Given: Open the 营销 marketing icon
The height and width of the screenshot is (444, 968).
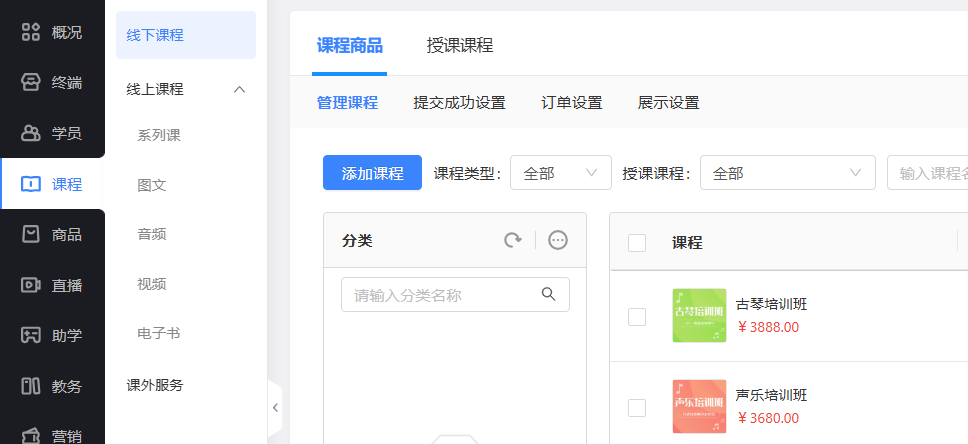Looking at the screenshot, I should tap(31, 435).
